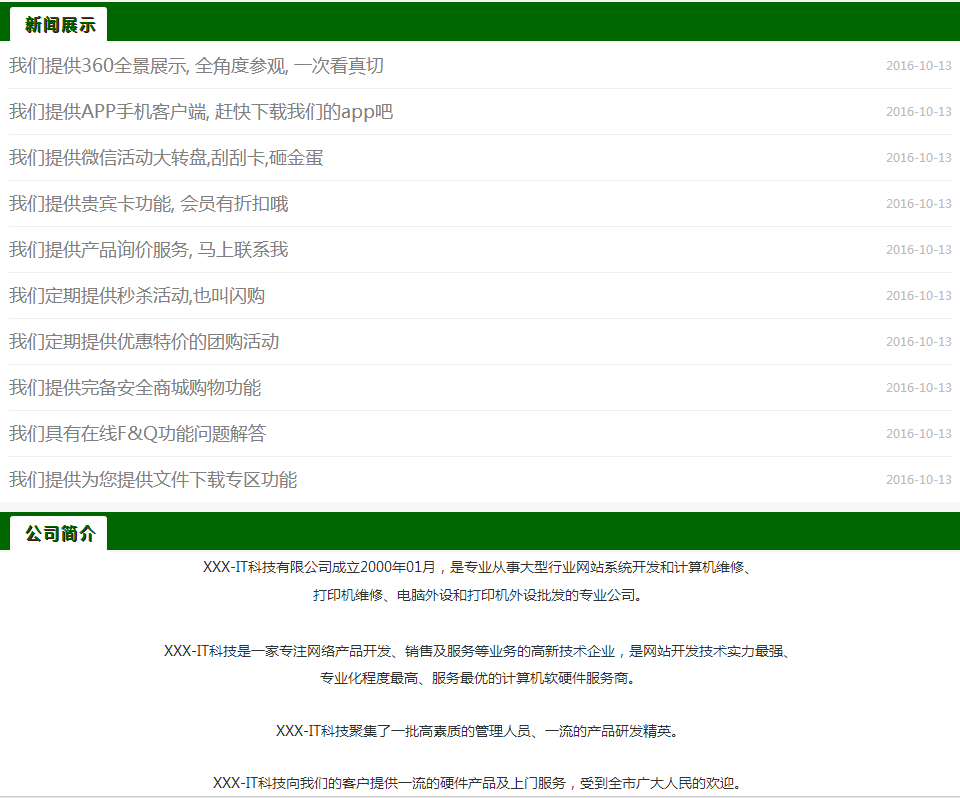Open the 完备安全商城购物功能 news link

pos(135,388)
